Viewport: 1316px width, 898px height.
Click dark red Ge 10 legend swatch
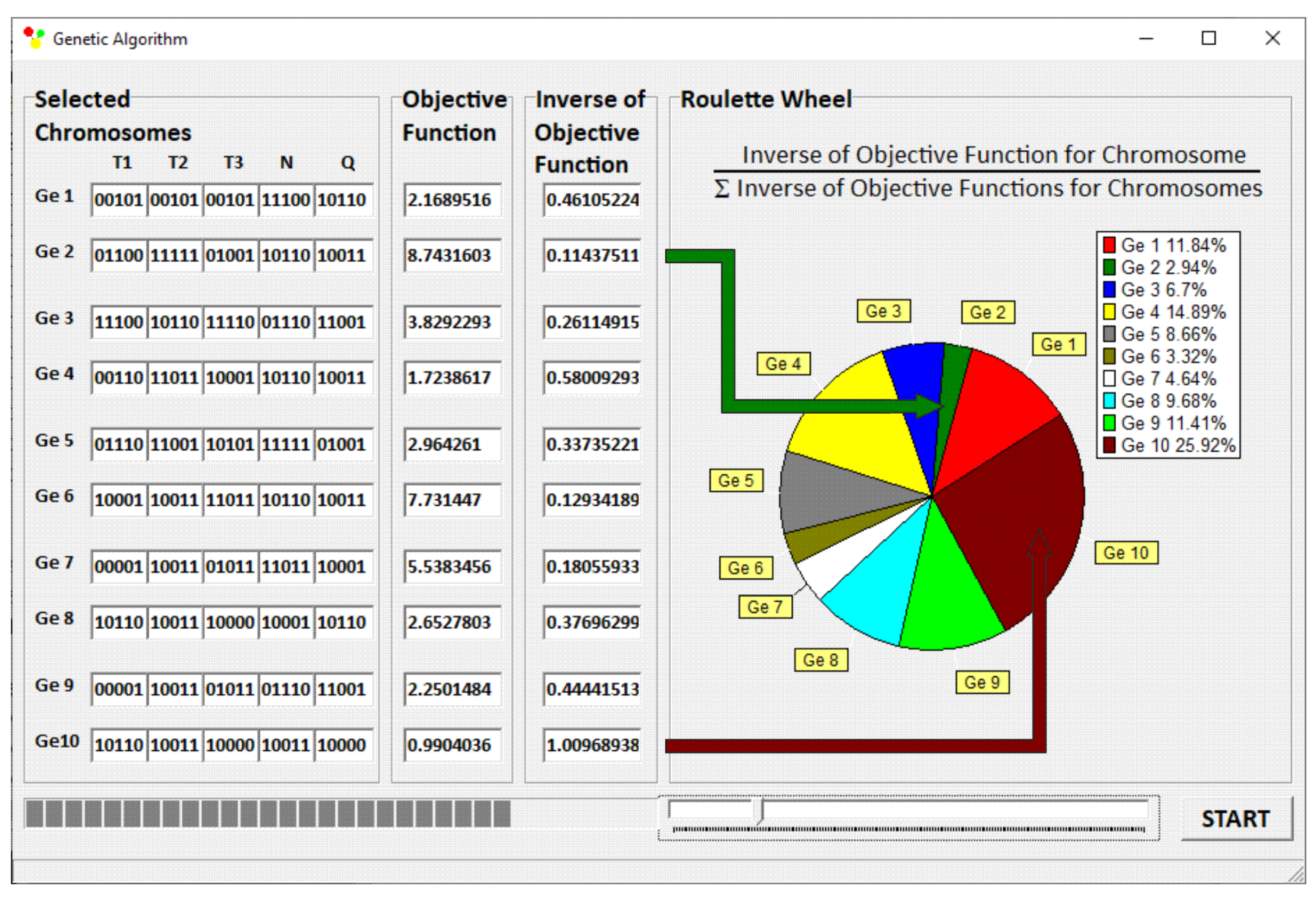click(x=1109, y=445)
